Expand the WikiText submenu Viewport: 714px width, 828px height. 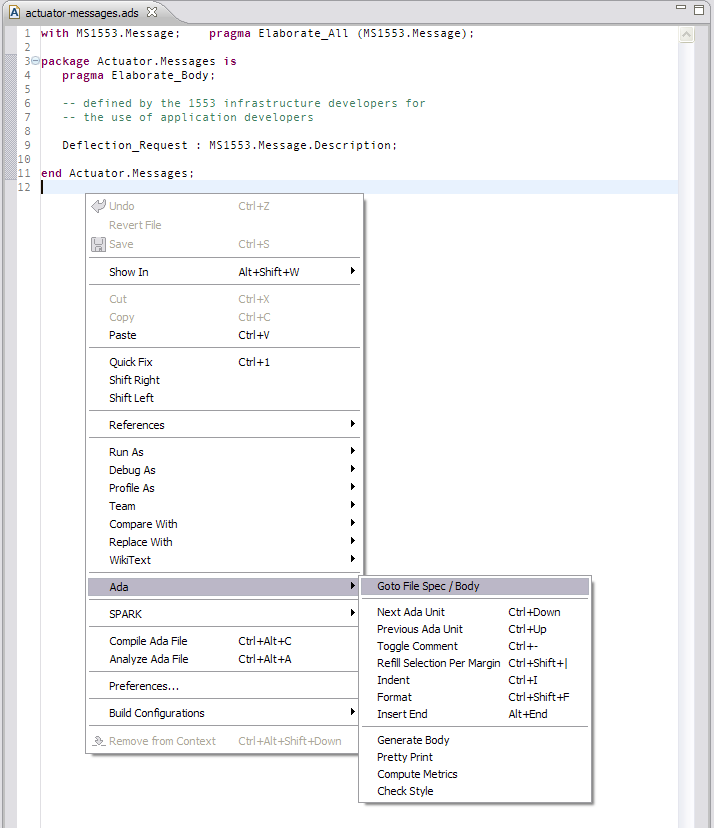224,560
